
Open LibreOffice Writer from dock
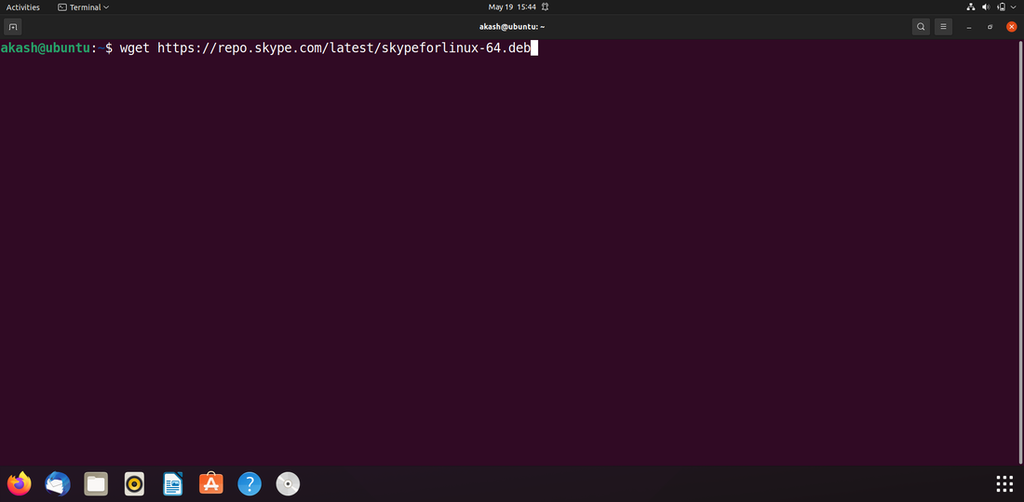[173, 484]
